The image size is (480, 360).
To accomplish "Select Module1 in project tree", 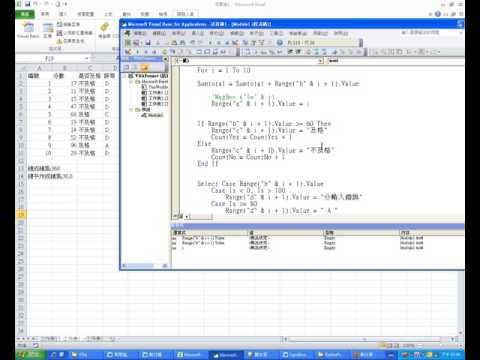I will pos(152,115).
